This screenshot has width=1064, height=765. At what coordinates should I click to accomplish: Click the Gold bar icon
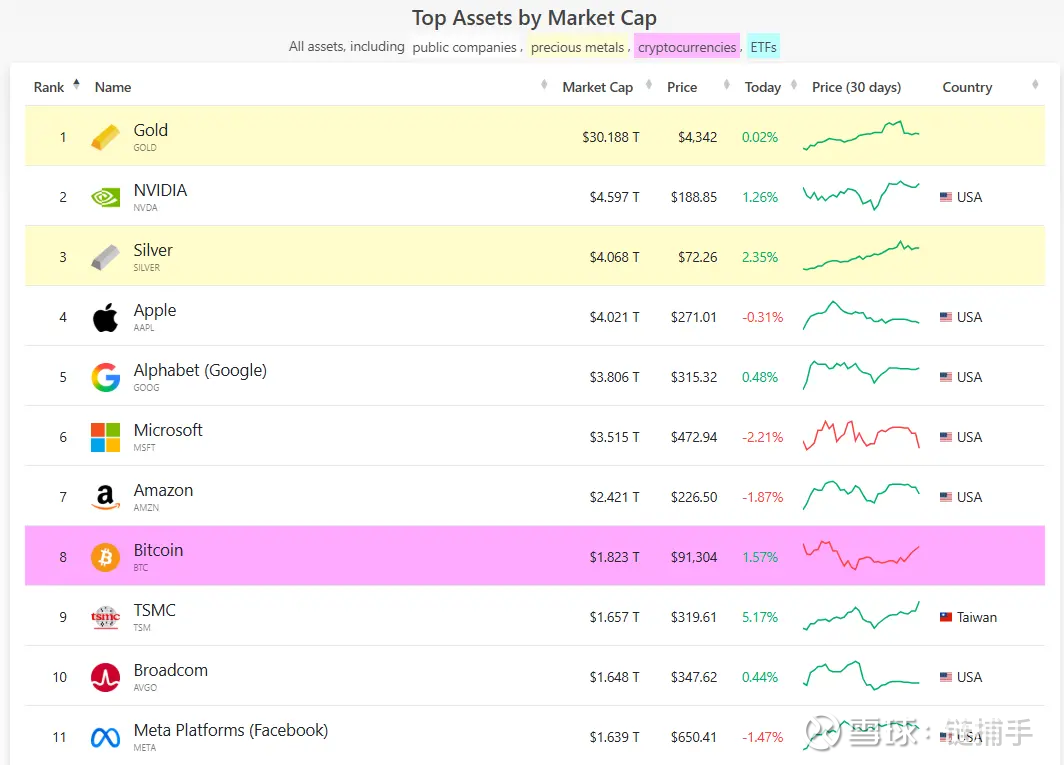click(105, 137)
